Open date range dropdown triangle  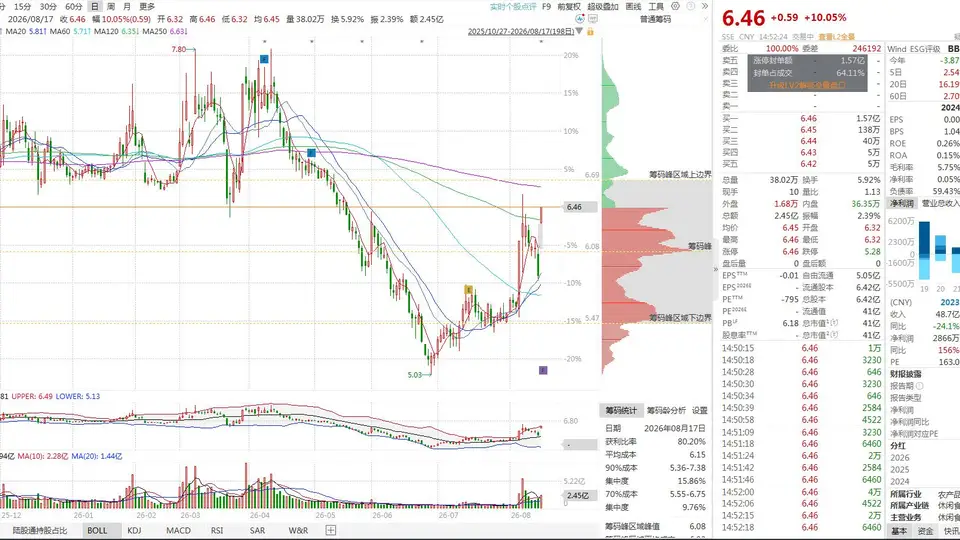click(x=580, y=31)
